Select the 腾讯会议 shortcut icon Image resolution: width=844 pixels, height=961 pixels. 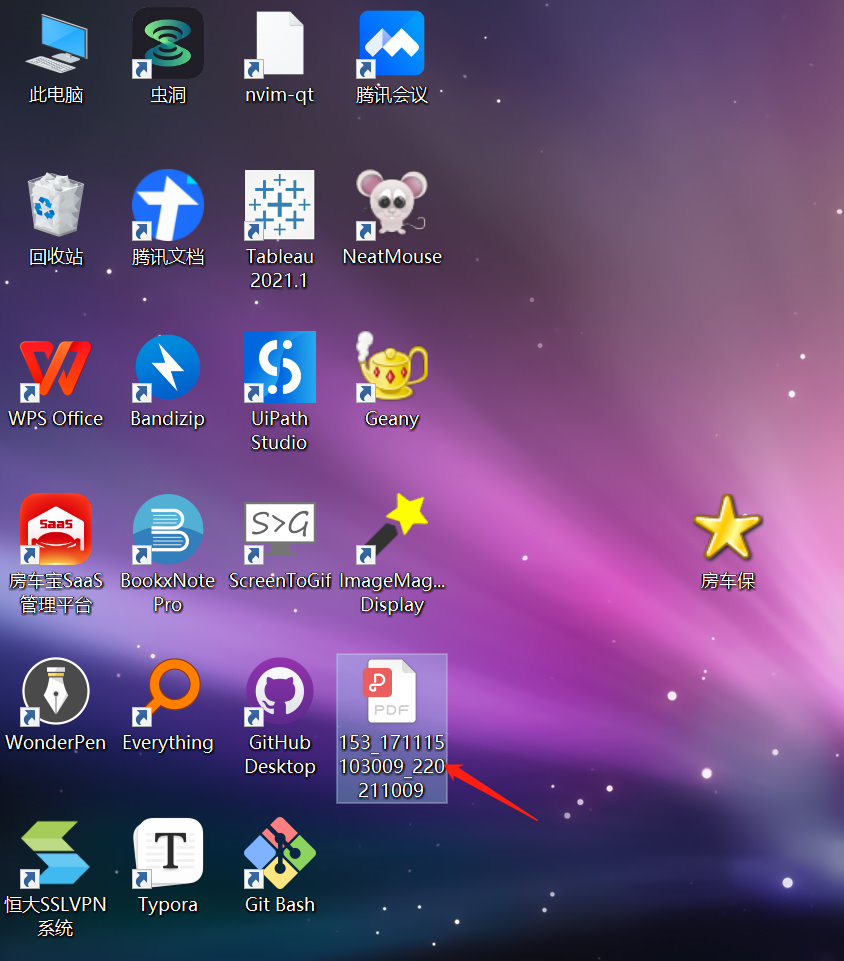pos(392,43)
